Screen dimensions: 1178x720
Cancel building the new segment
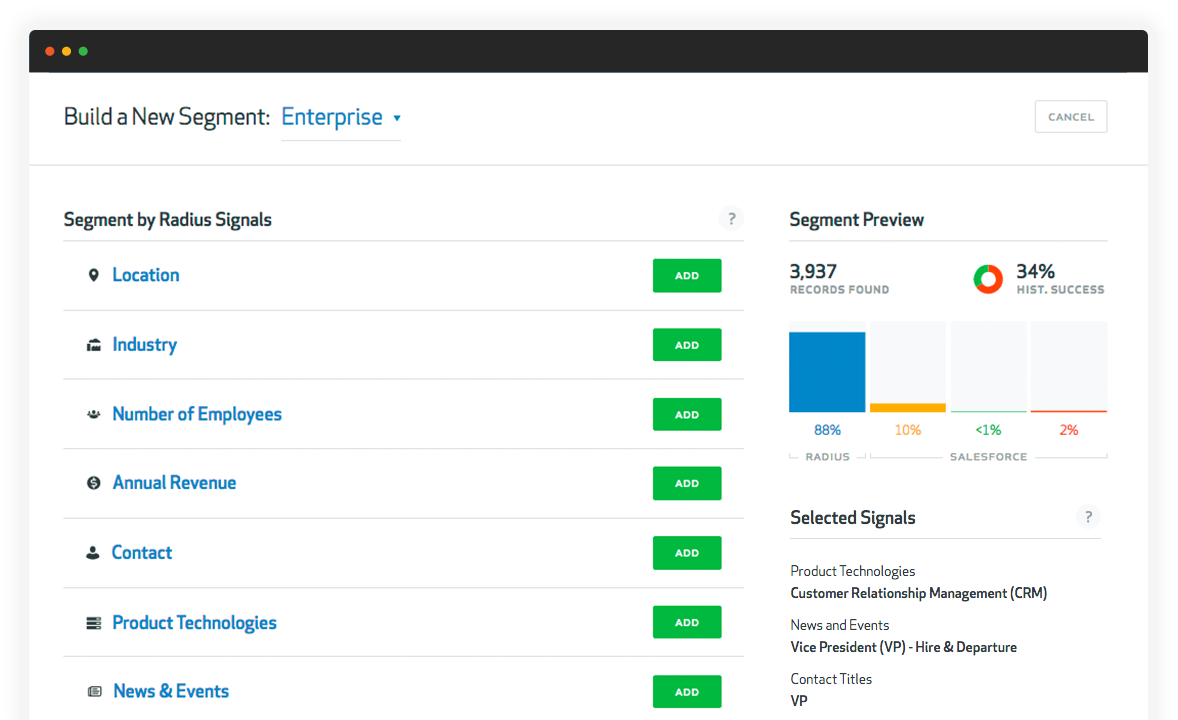(1071, 116)
